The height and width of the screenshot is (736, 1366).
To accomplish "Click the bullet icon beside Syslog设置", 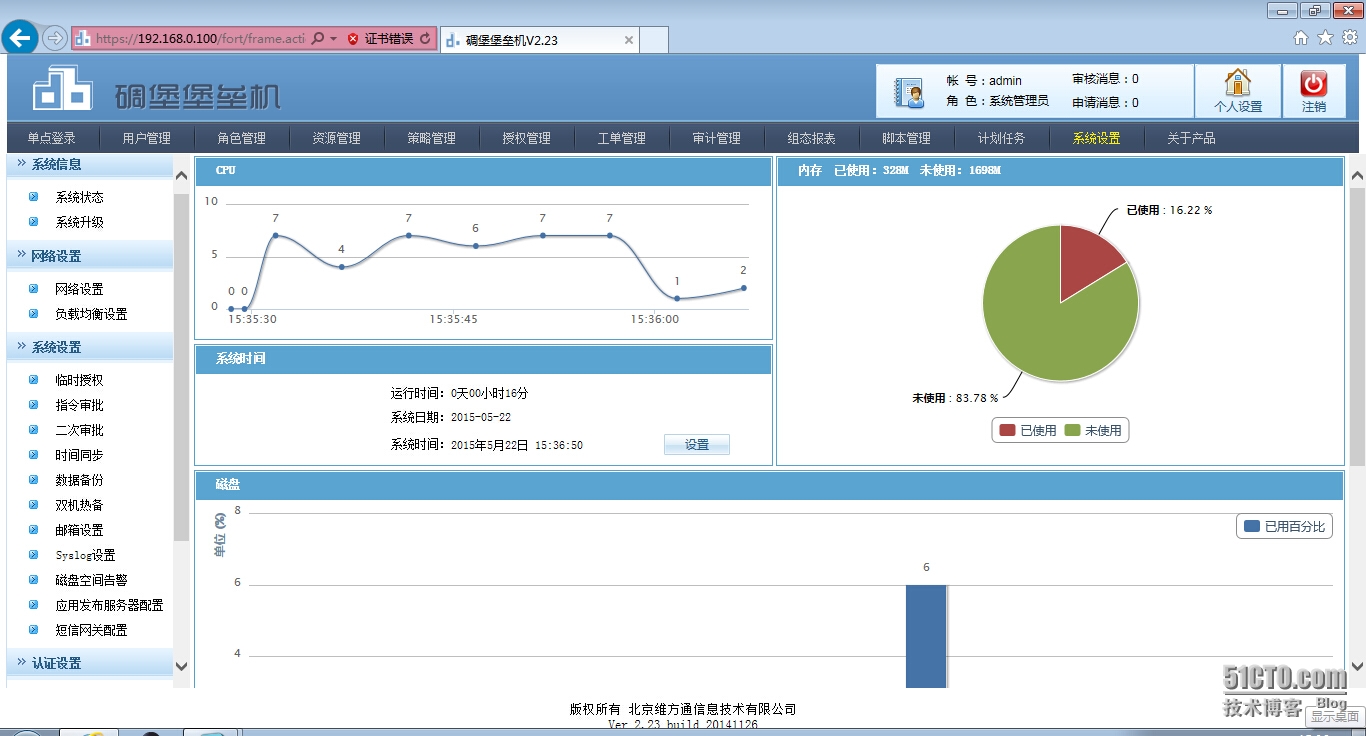I will pyautogui.click(x=33, y=555).
